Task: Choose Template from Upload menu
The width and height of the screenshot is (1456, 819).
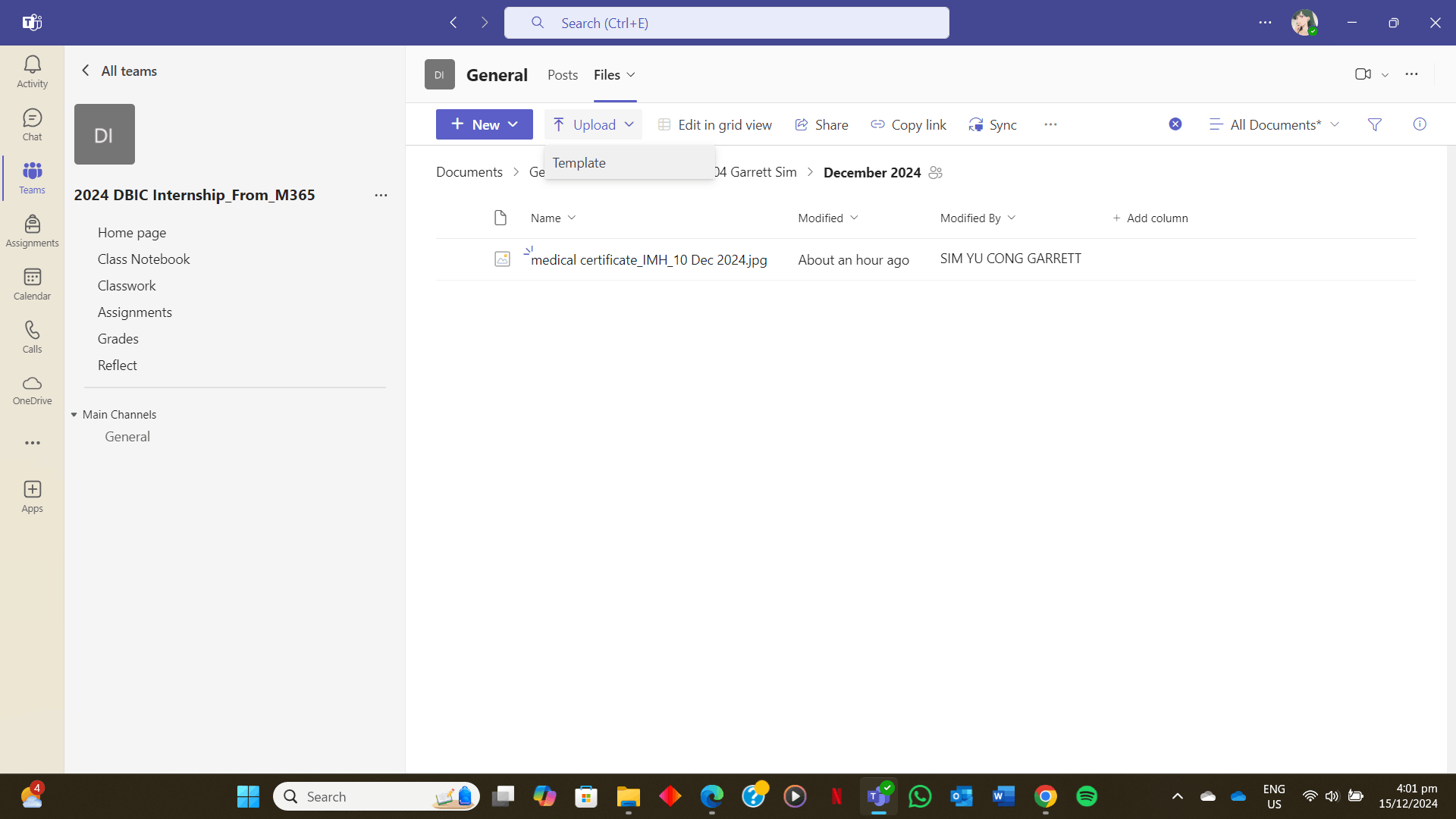Action: (x=579, y=163)
